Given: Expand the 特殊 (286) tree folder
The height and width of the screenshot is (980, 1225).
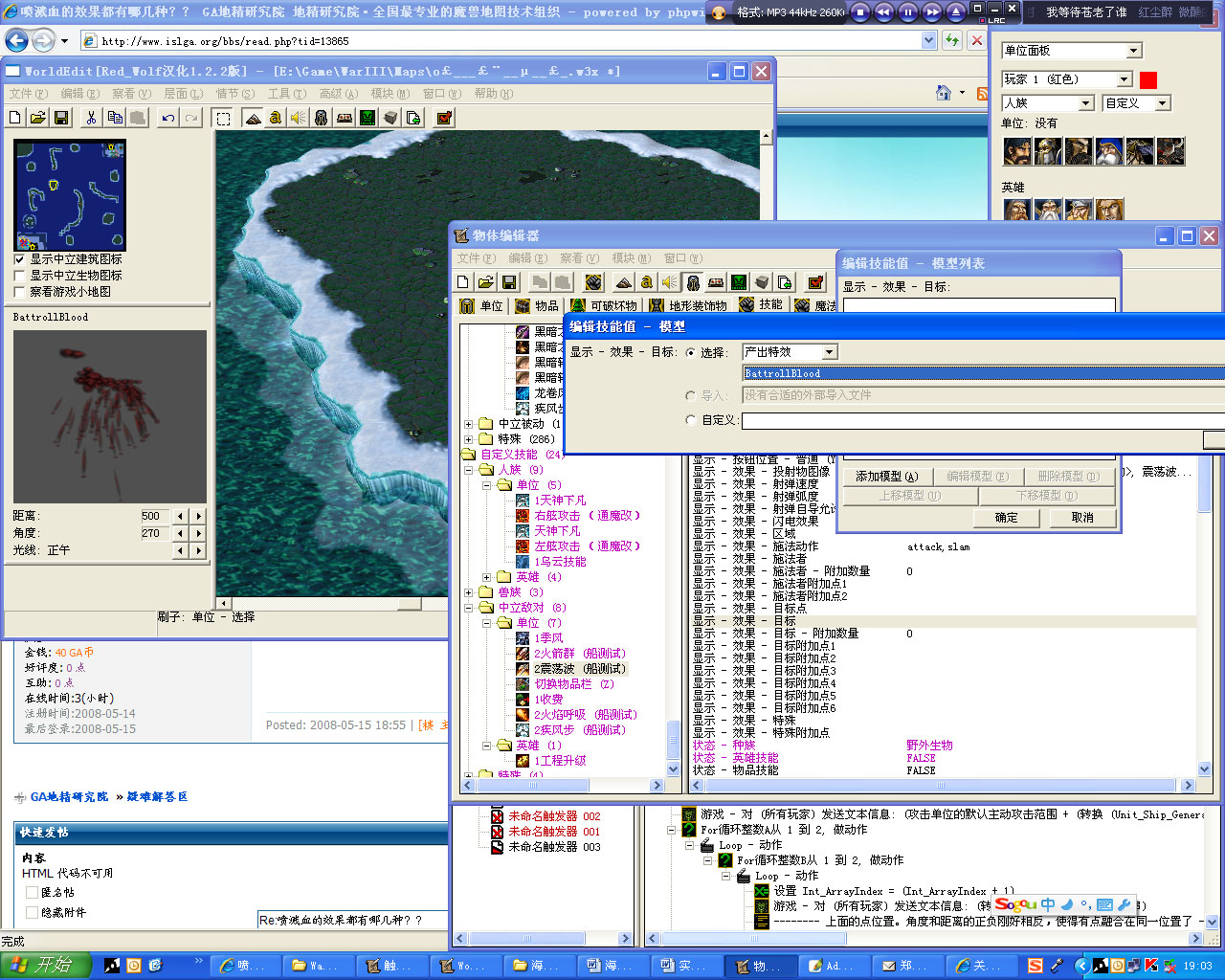Looking at the screenshot, I should coord(468,439).
